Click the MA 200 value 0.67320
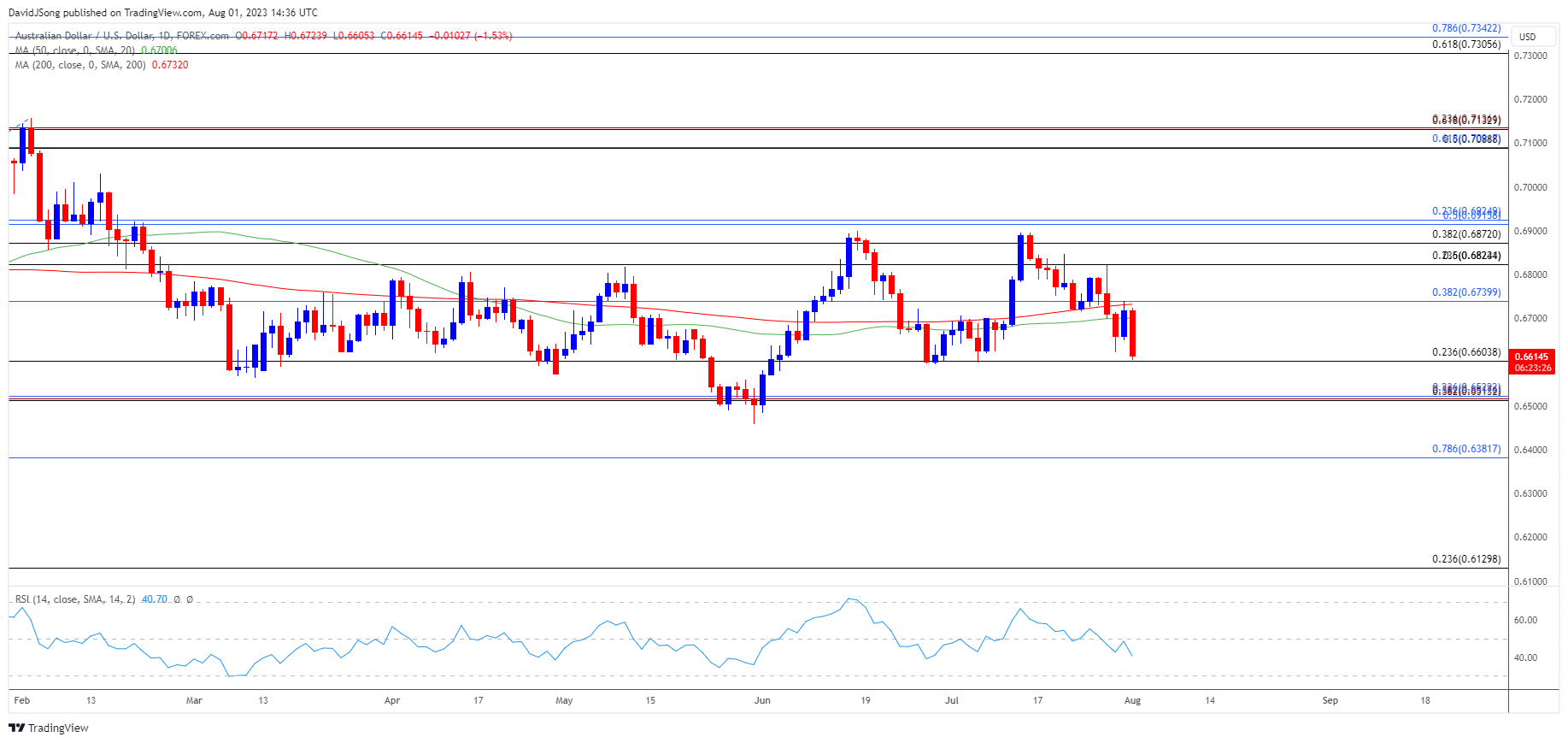Image resolution: width=1568 pixels, height=743 pixels. click(x=170, y=65)
